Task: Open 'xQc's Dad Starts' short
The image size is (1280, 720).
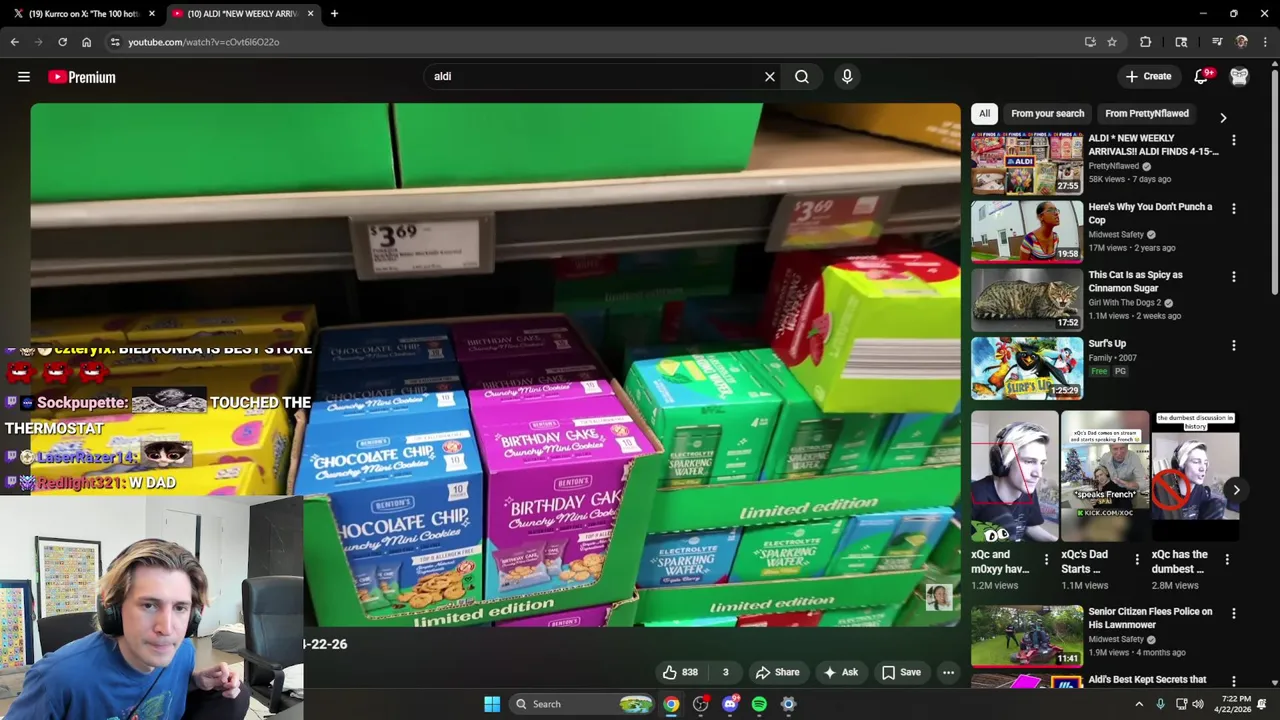Action: coord(1105,476)
